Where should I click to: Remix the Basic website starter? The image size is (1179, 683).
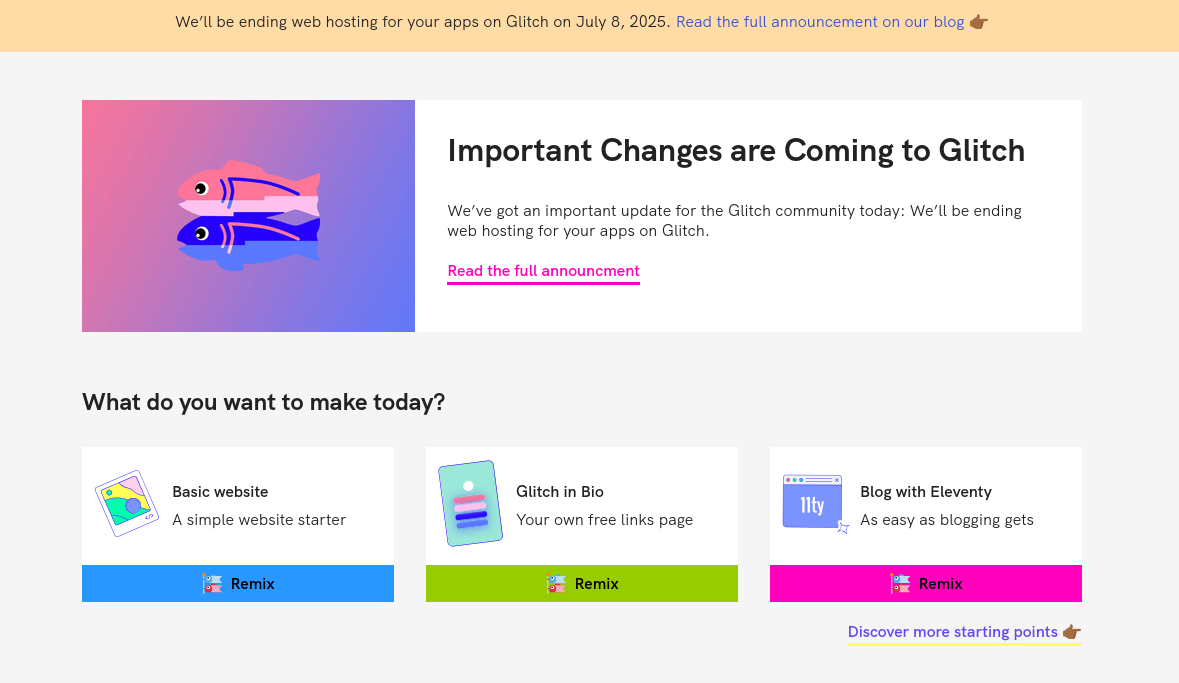click(x=238, y=584)
